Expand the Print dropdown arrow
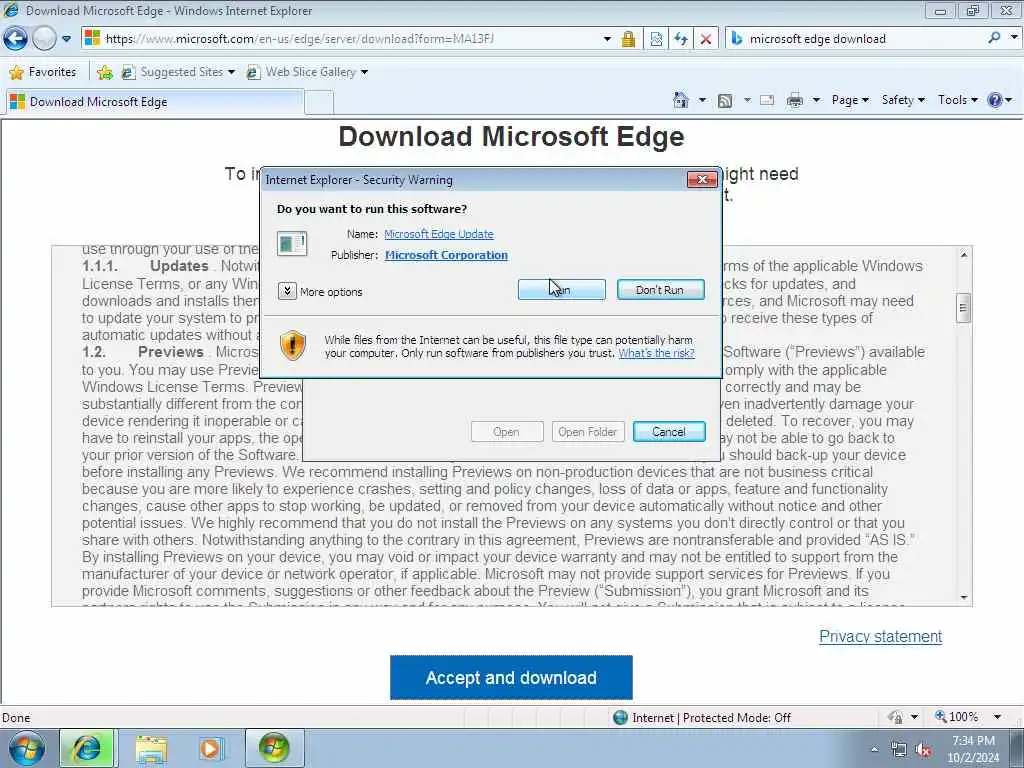 (816, 101)
